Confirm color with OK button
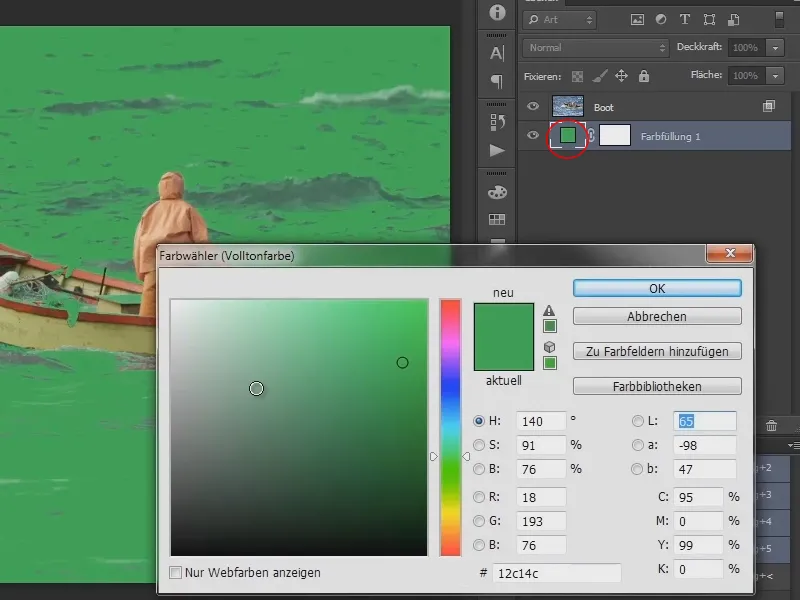This screenshot has height=600, width=800. pos(657,288)
